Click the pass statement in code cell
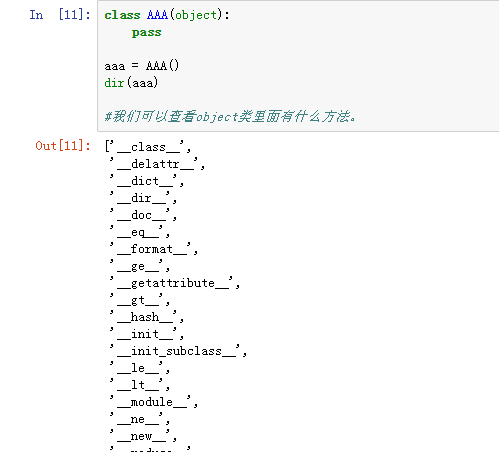 [x=147, y=33]
